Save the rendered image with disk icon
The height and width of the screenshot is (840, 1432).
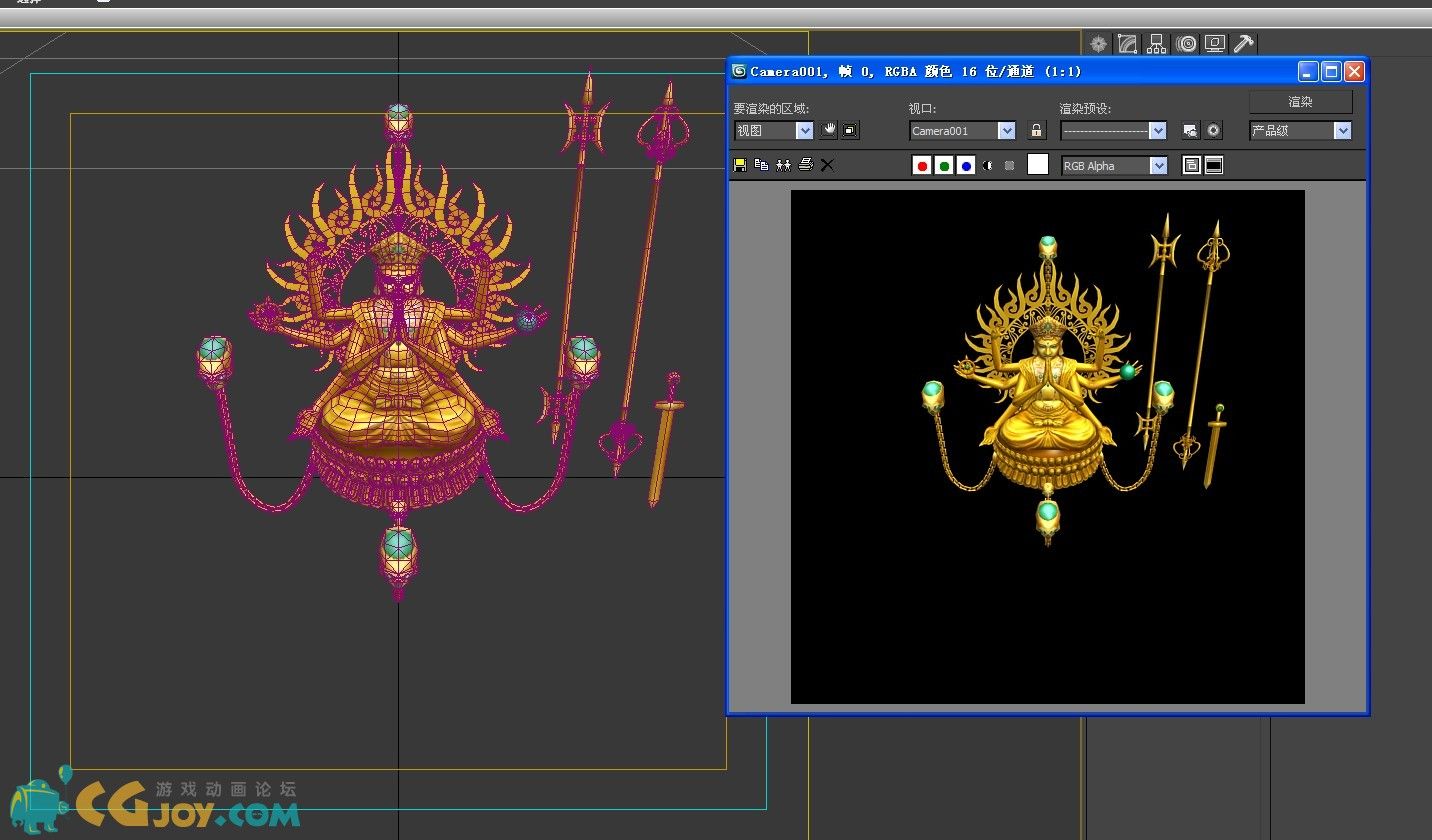point(740,165)
